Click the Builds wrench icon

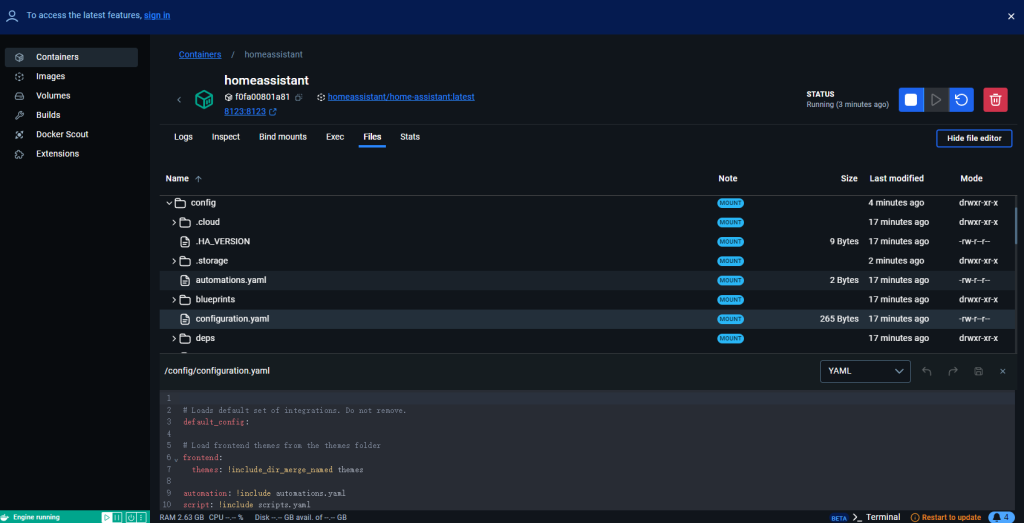pyautogui.click(x=20, y=115)
